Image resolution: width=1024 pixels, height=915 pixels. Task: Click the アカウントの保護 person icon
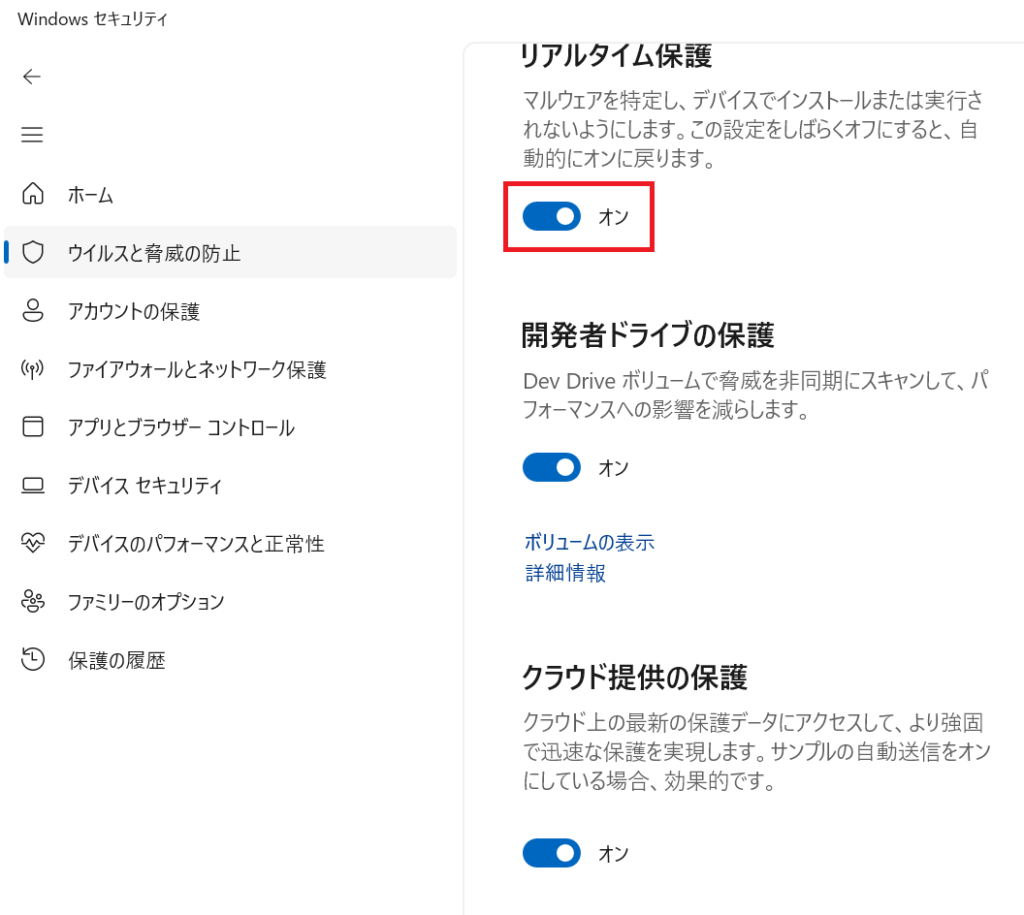[x=33, y=311]
